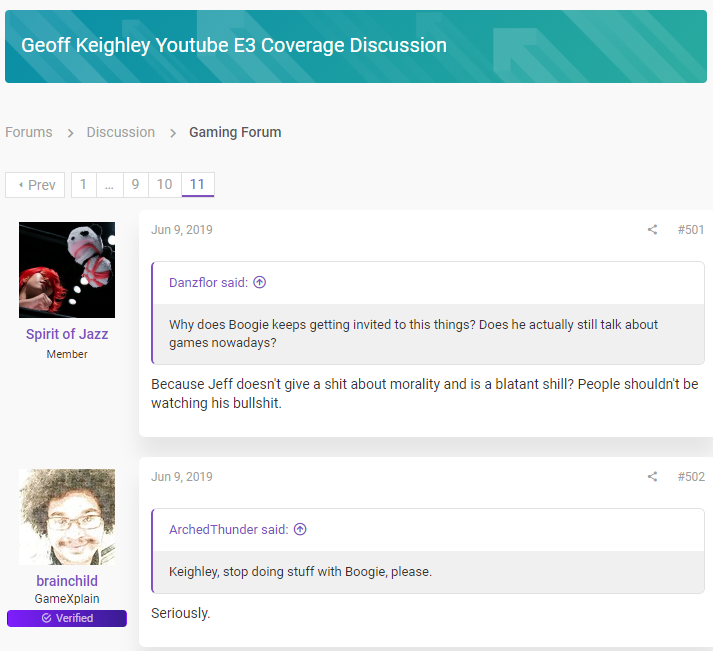Click Jun 9, 2019 date on post #502
The height and width of the screenshot is (651, 713).
182,476
